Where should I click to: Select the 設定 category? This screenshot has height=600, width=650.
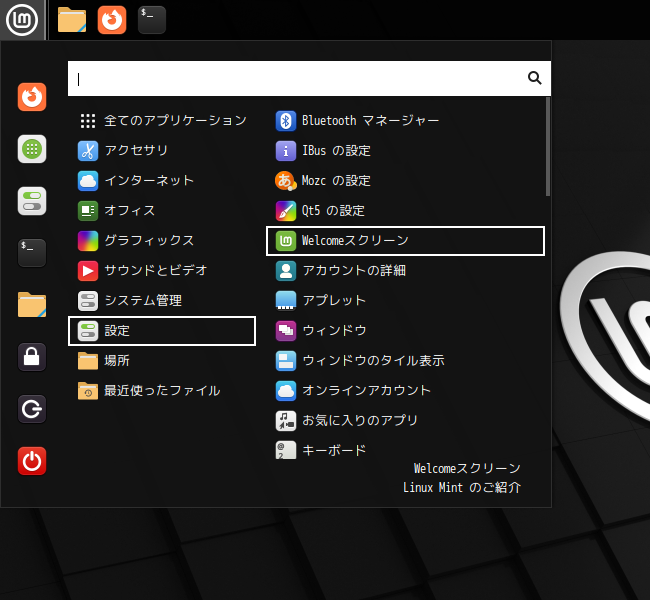point(162,331)
